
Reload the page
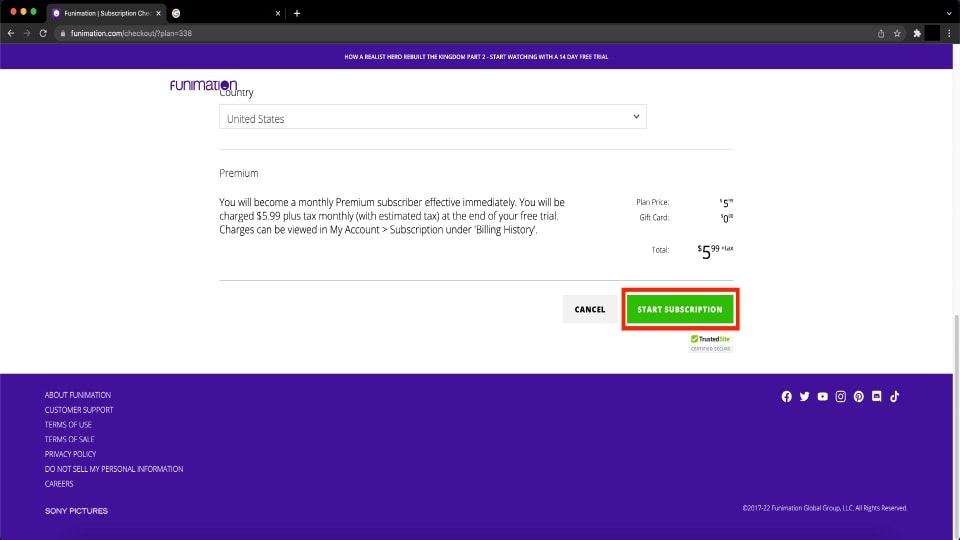(43, 33)
